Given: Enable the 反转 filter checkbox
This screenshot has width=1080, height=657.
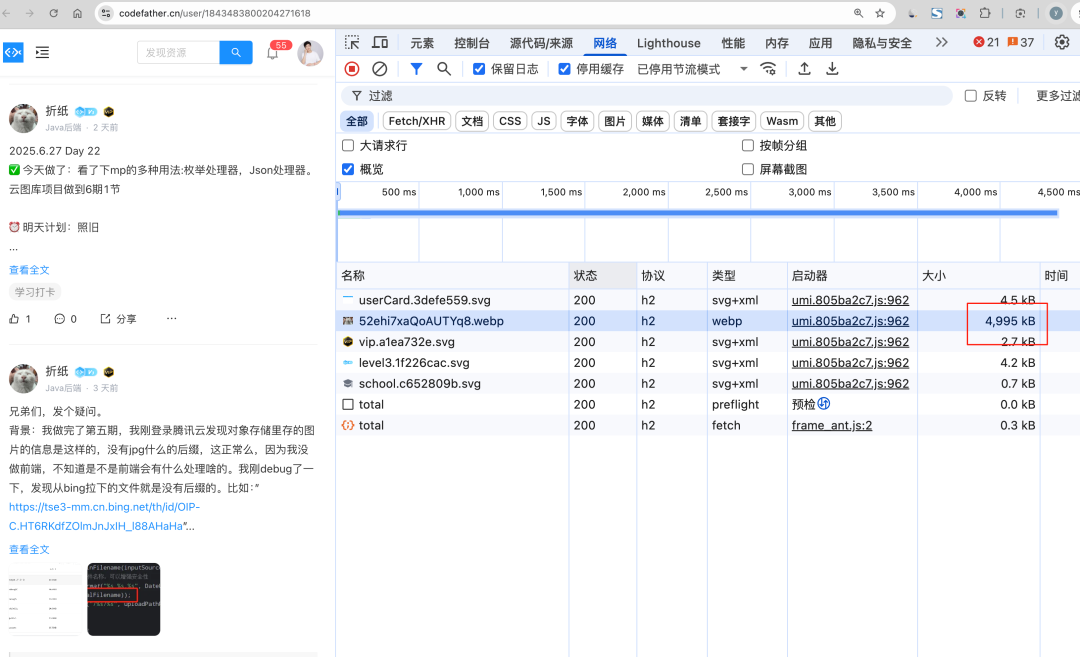Looking at the screenshot, I should [x=969, y=94].
